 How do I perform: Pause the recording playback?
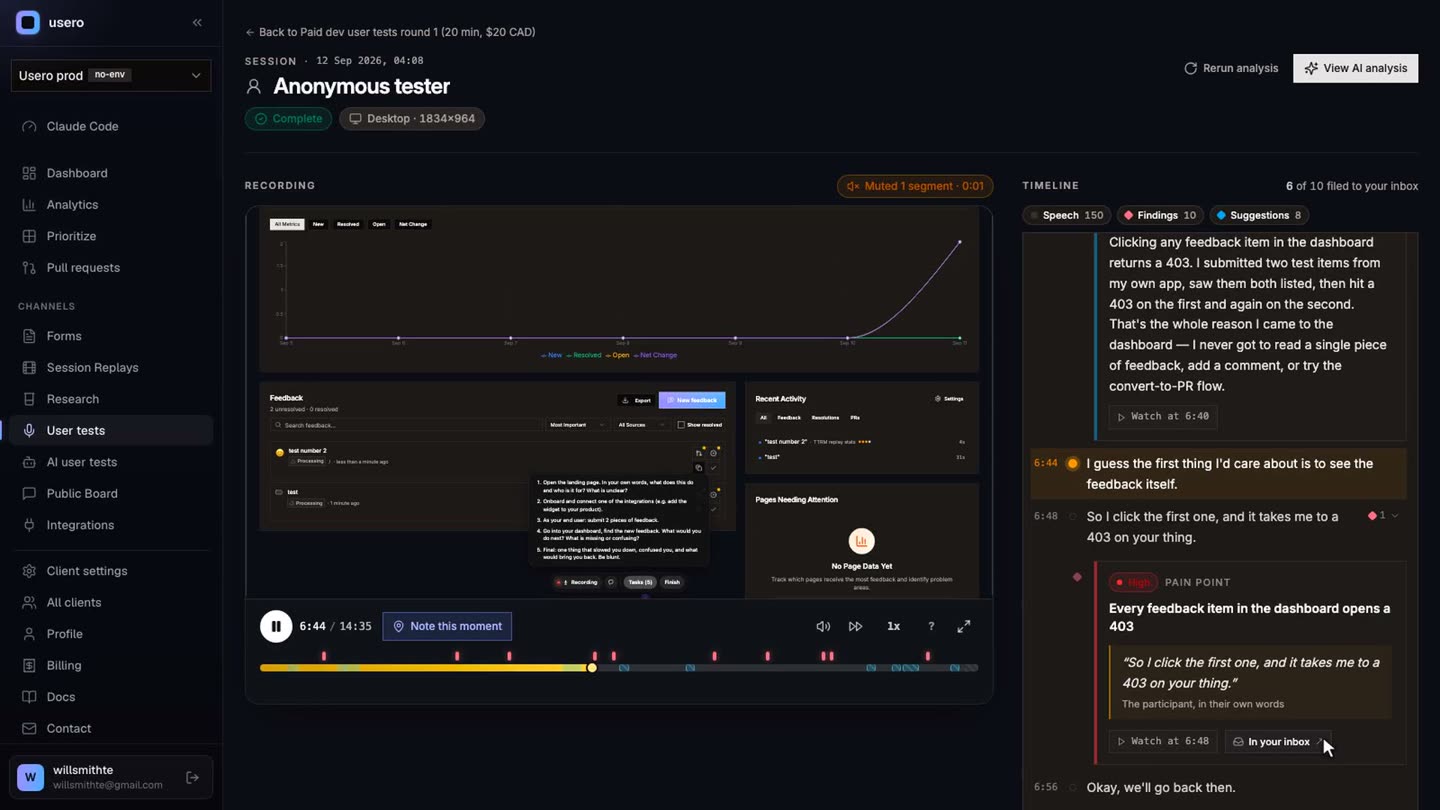276,626
